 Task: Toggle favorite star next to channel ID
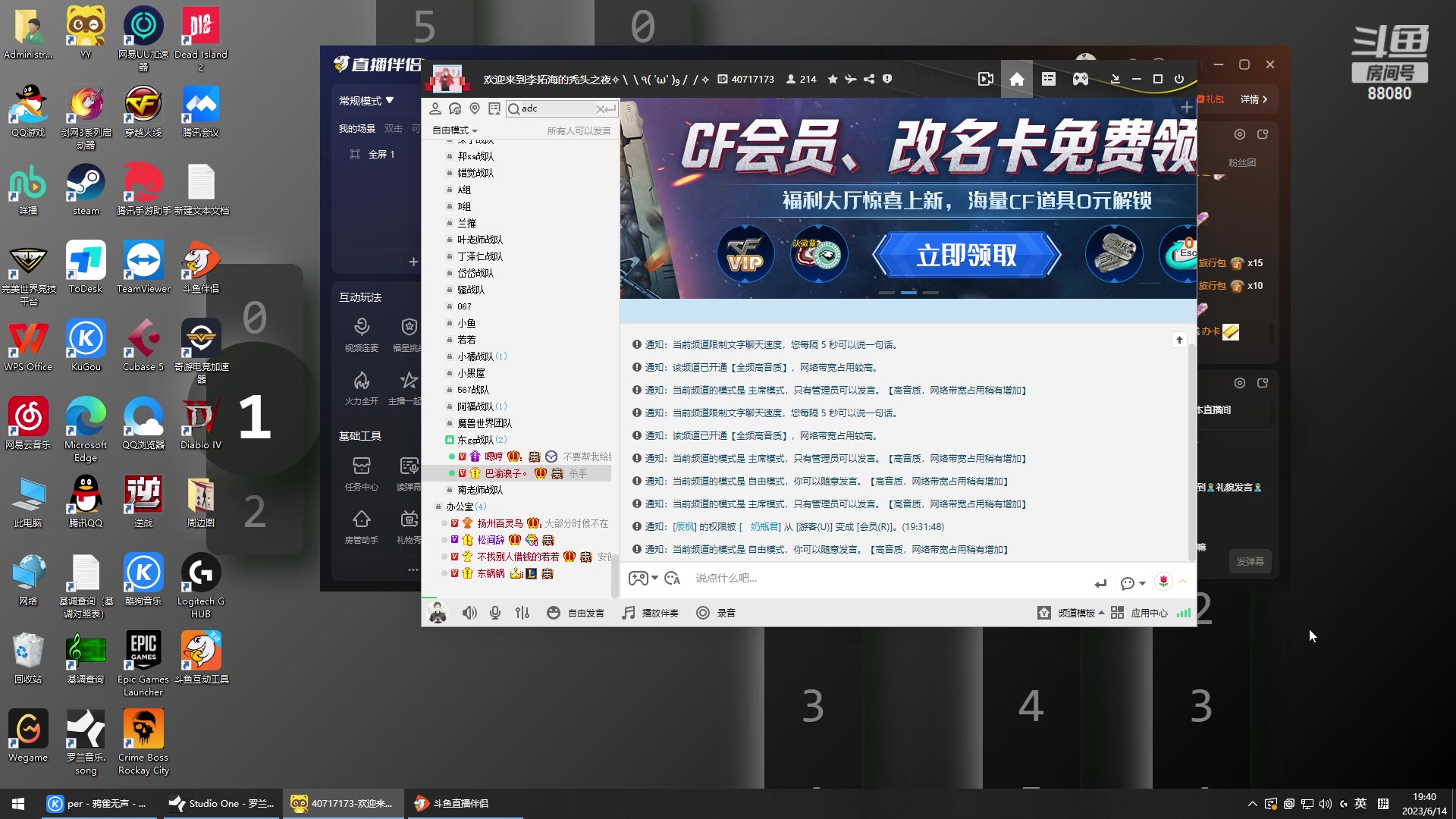pyautogui.click(x=832, y=79)
